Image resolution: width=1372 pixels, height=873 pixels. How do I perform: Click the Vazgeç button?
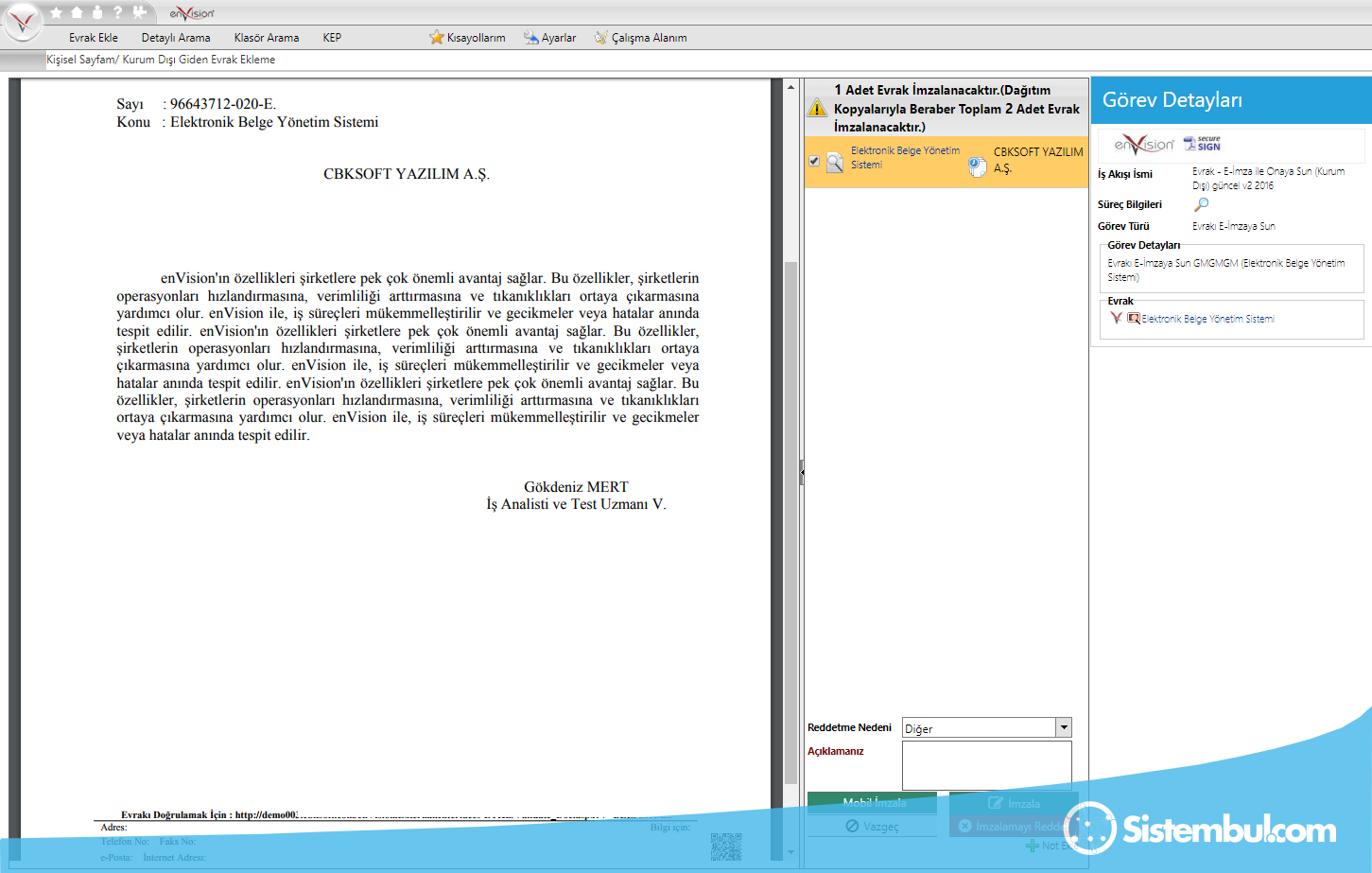pos(872,826)
